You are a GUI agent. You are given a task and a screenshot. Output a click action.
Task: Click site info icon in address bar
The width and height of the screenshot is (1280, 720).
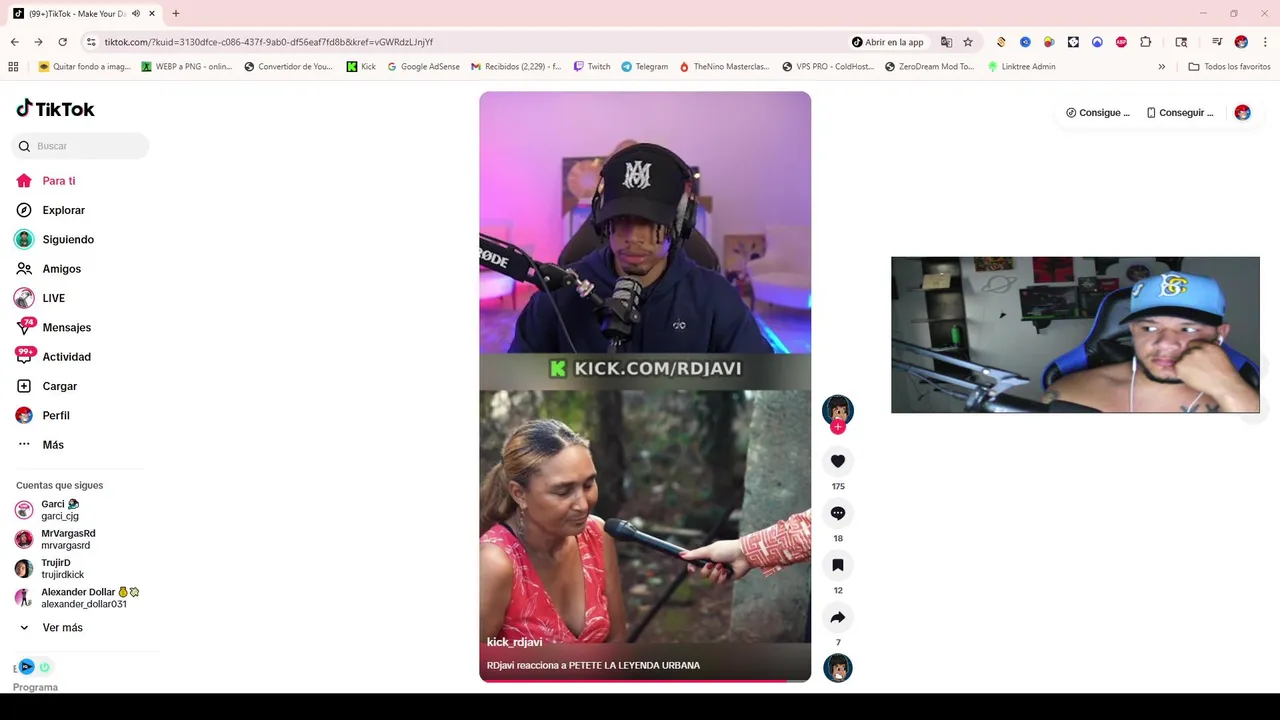point(91,42)
